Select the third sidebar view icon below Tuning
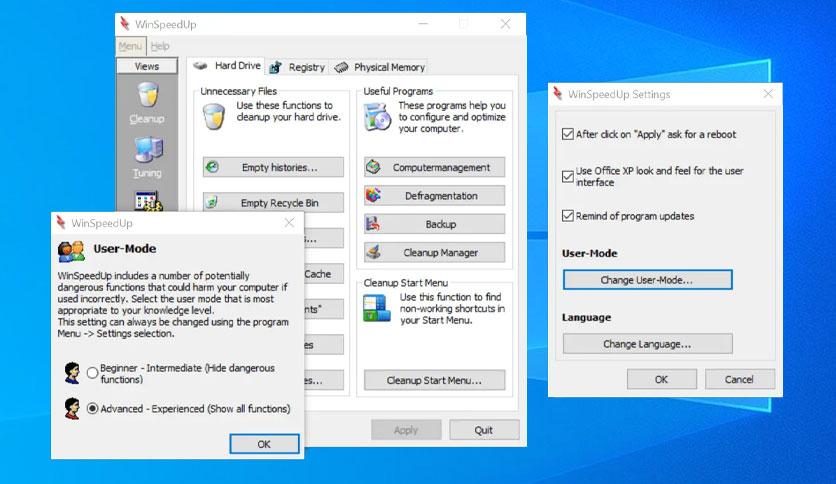 (x=148, y=201)
